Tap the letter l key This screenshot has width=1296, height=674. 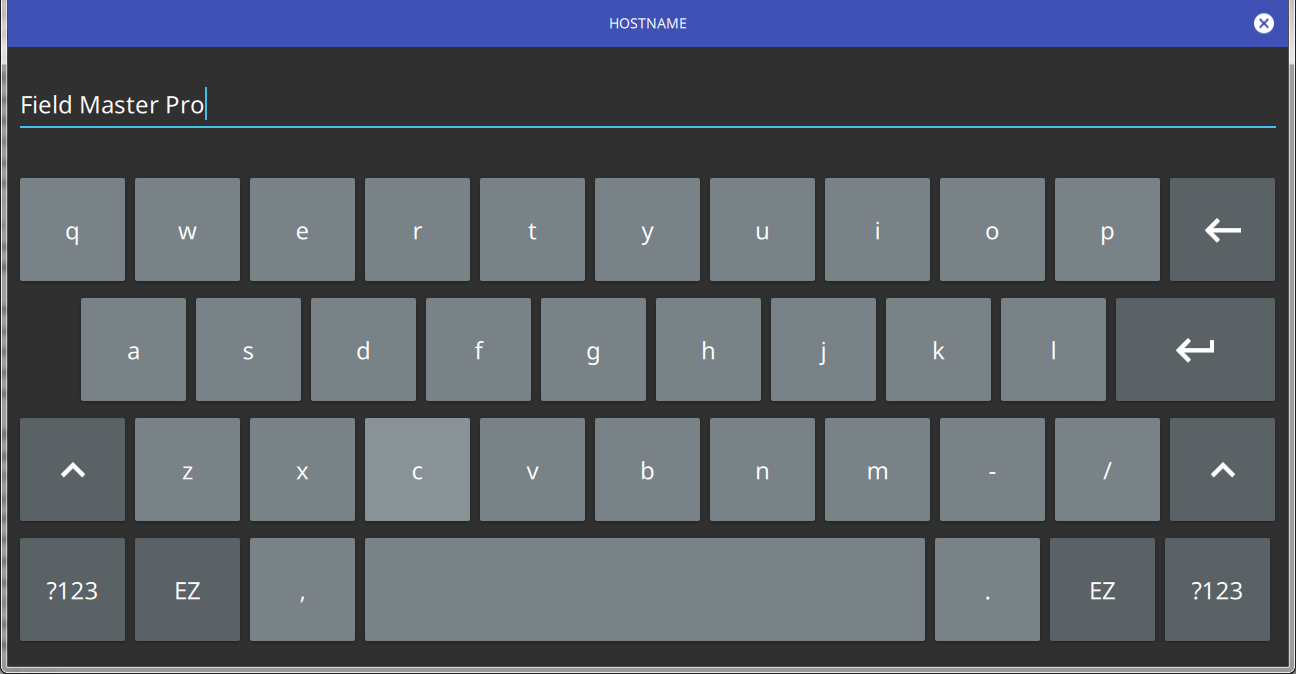point(1053,350)
